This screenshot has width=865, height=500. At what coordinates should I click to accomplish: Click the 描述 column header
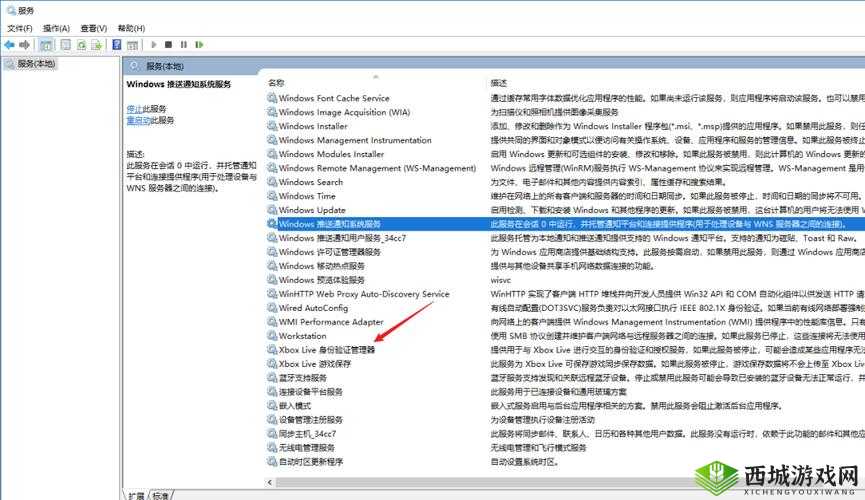coord(499,83)
